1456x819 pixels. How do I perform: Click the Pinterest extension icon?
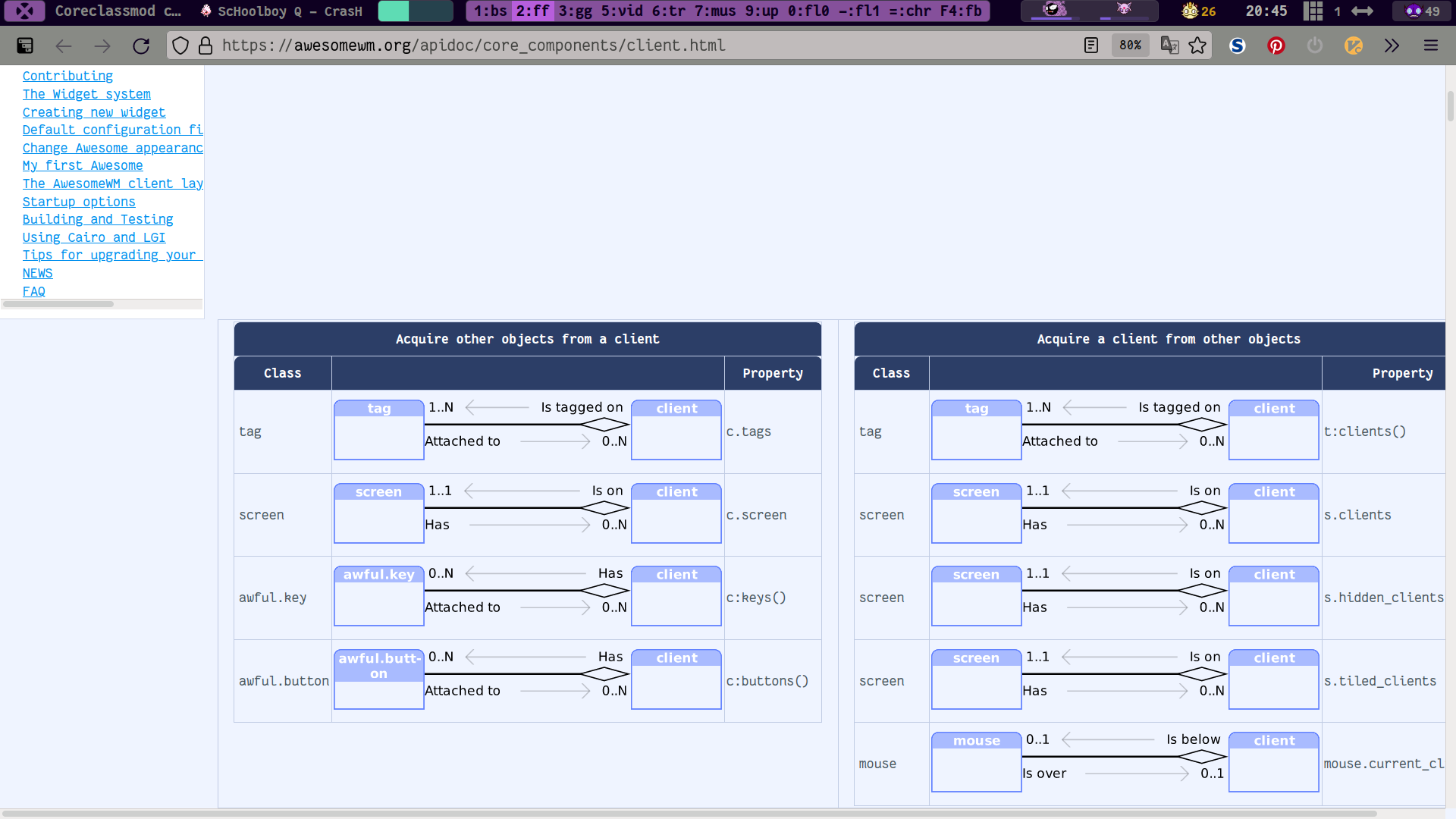tap(1276, 45)
